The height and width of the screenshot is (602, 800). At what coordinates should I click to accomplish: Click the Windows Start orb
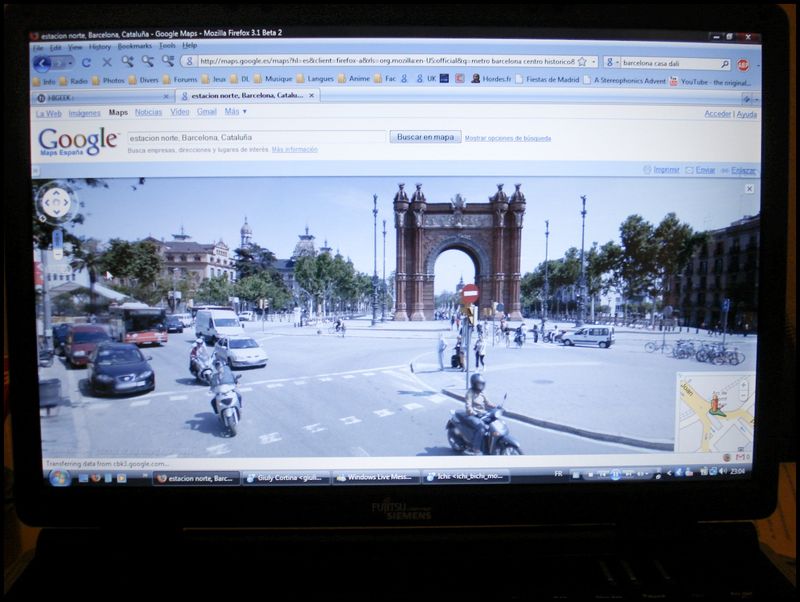(59, 478)
